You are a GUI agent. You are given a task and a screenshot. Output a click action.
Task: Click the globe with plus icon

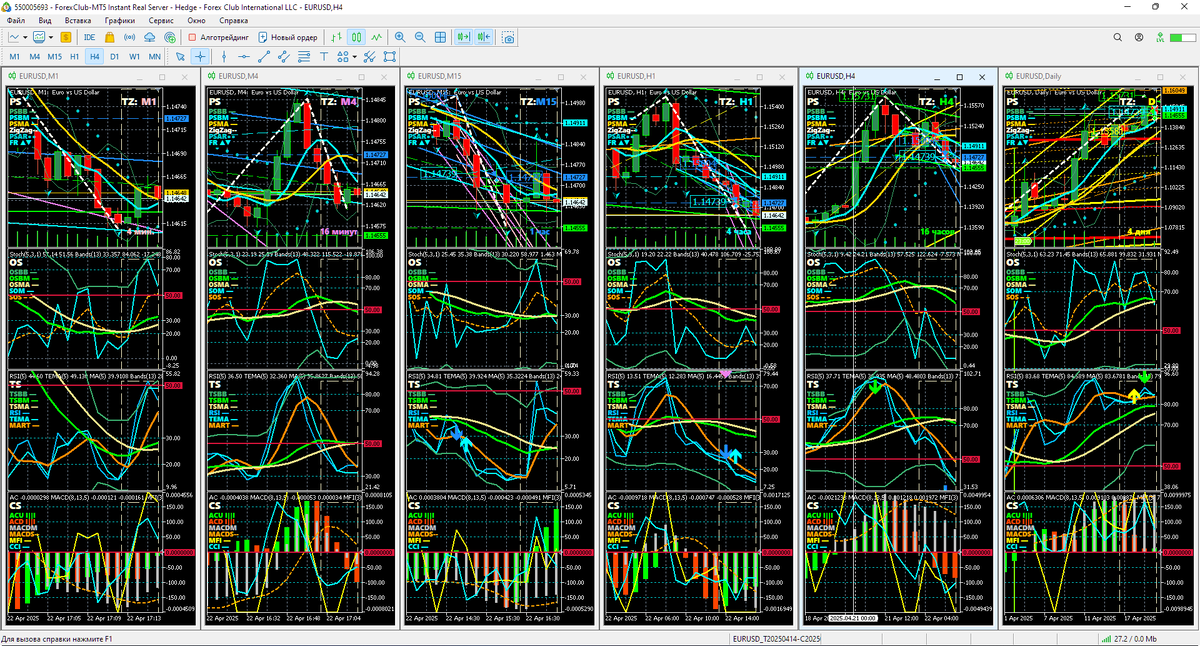click(x=170, y=37)
